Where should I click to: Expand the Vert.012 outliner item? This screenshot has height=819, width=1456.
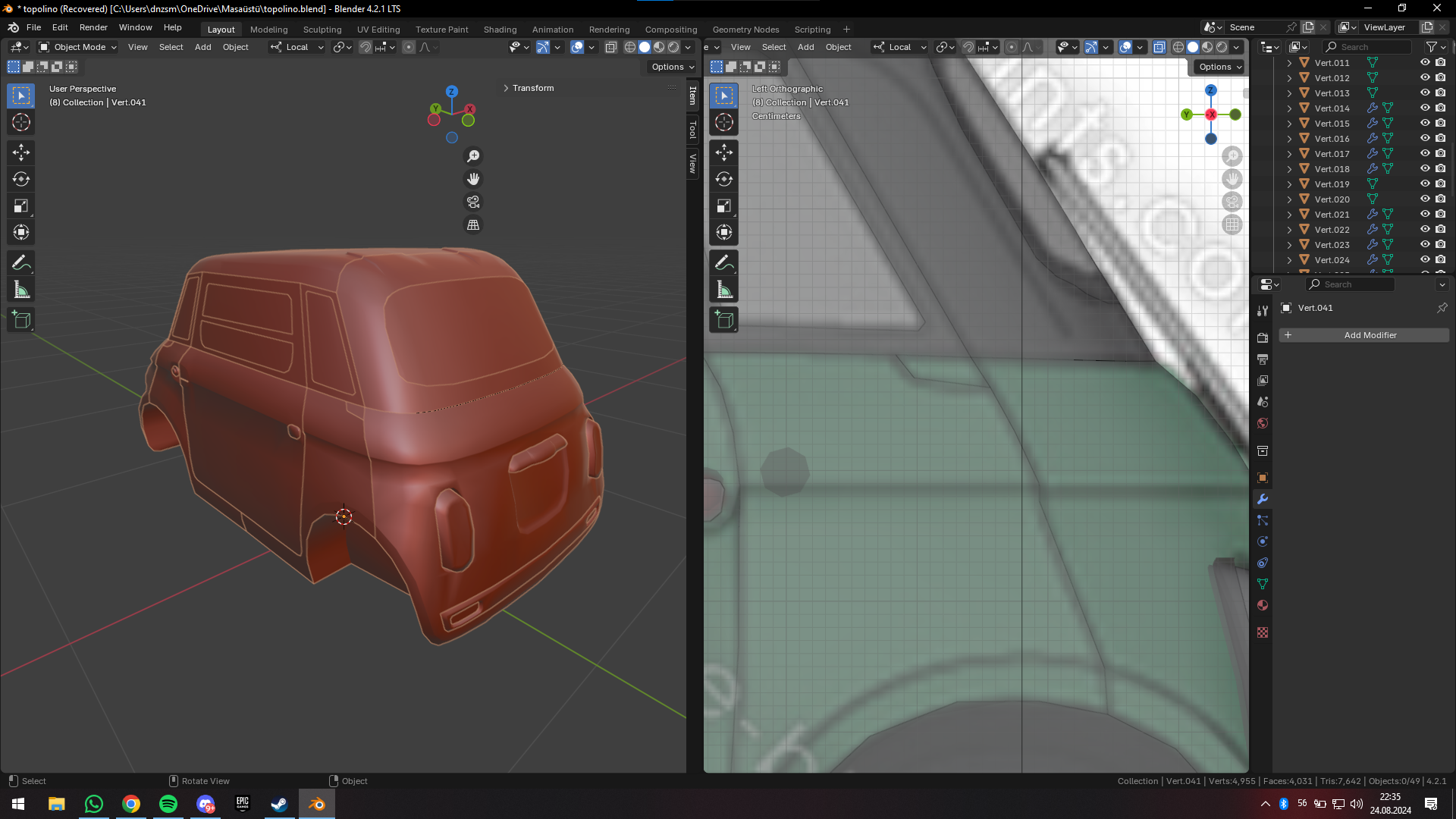click(x=1289, y=78)
